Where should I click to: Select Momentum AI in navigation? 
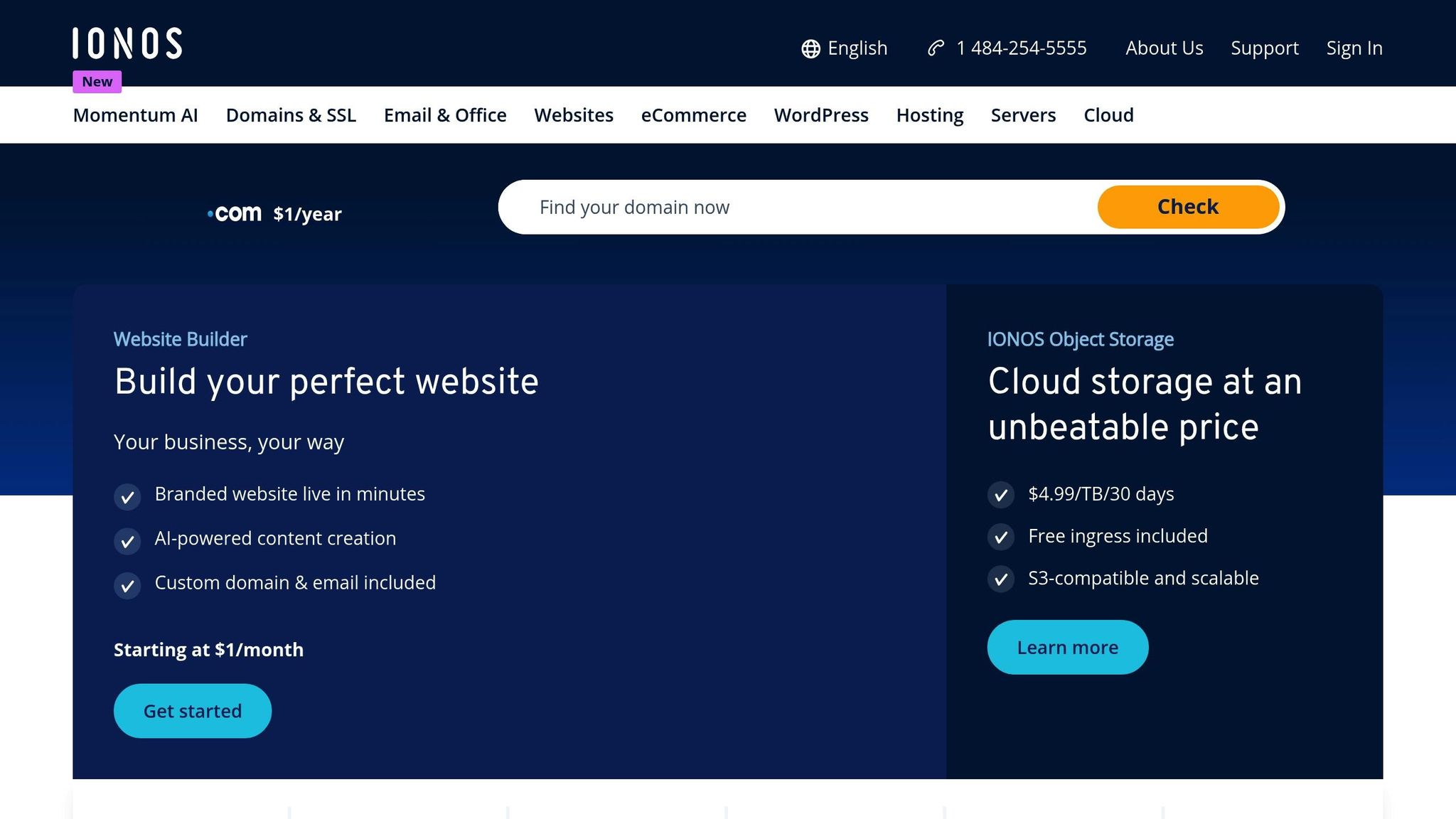(135, 115)
